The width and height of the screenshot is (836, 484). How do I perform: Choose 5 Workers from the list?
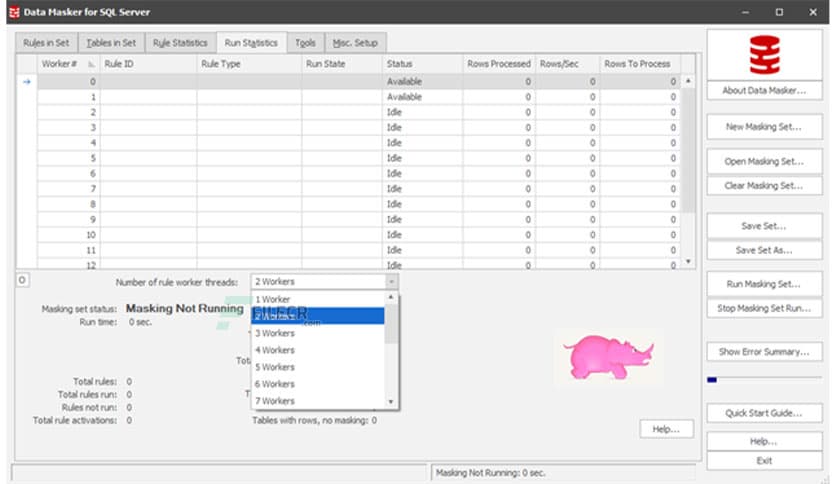click(318, 367)
